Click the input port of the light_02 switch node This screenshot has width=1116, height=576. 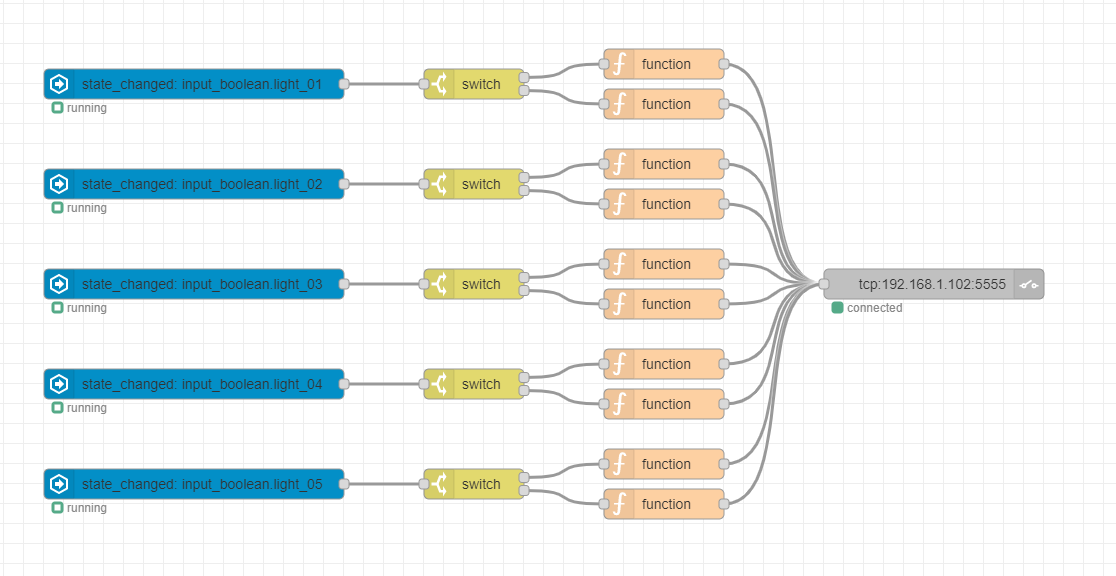pos(424,184)
